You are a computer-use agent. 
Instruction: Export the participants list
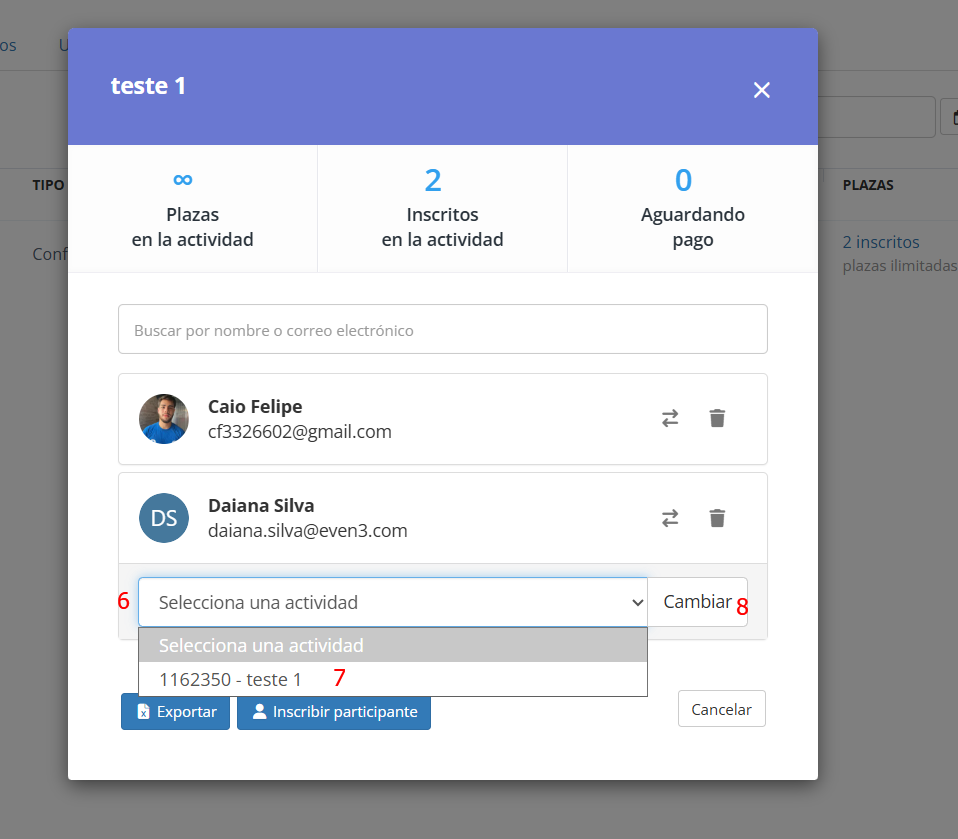pyautogui.click(x=175, y=711)
